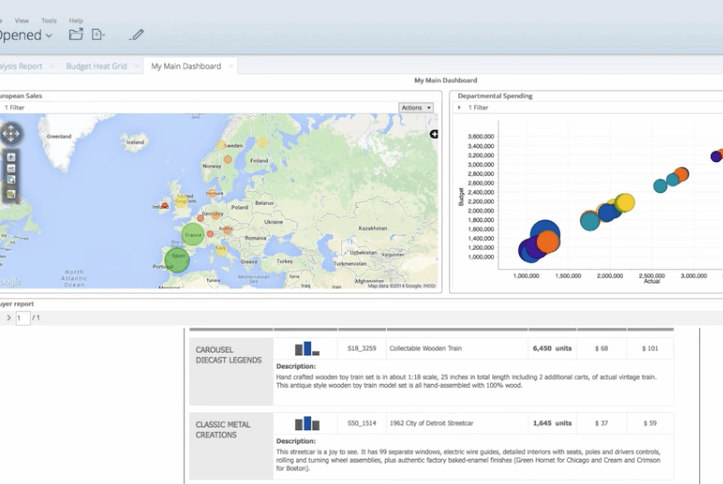The height and width of the screenshot is (484, 723).
Task: Click the 1 Filter label in European Sales
Action: pyautogui.click(x=14, y=107)
